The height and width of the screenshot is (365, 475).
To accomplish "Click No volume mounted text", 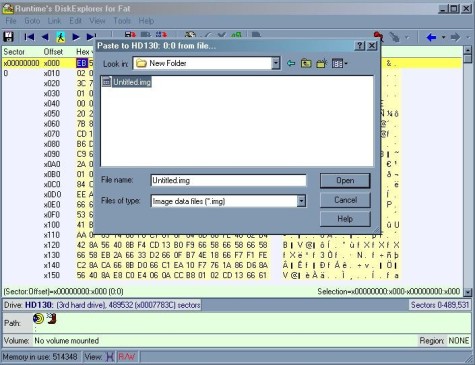I will tap(67, 341).
